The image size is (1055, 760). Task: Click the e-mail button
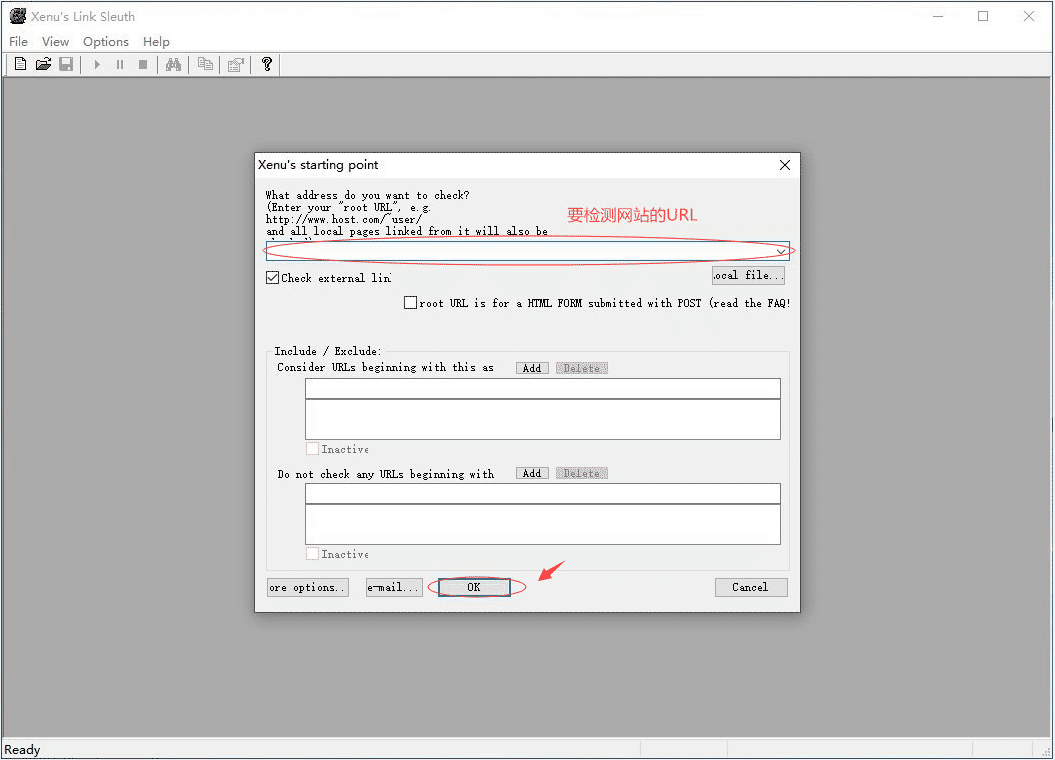point(394,587)
